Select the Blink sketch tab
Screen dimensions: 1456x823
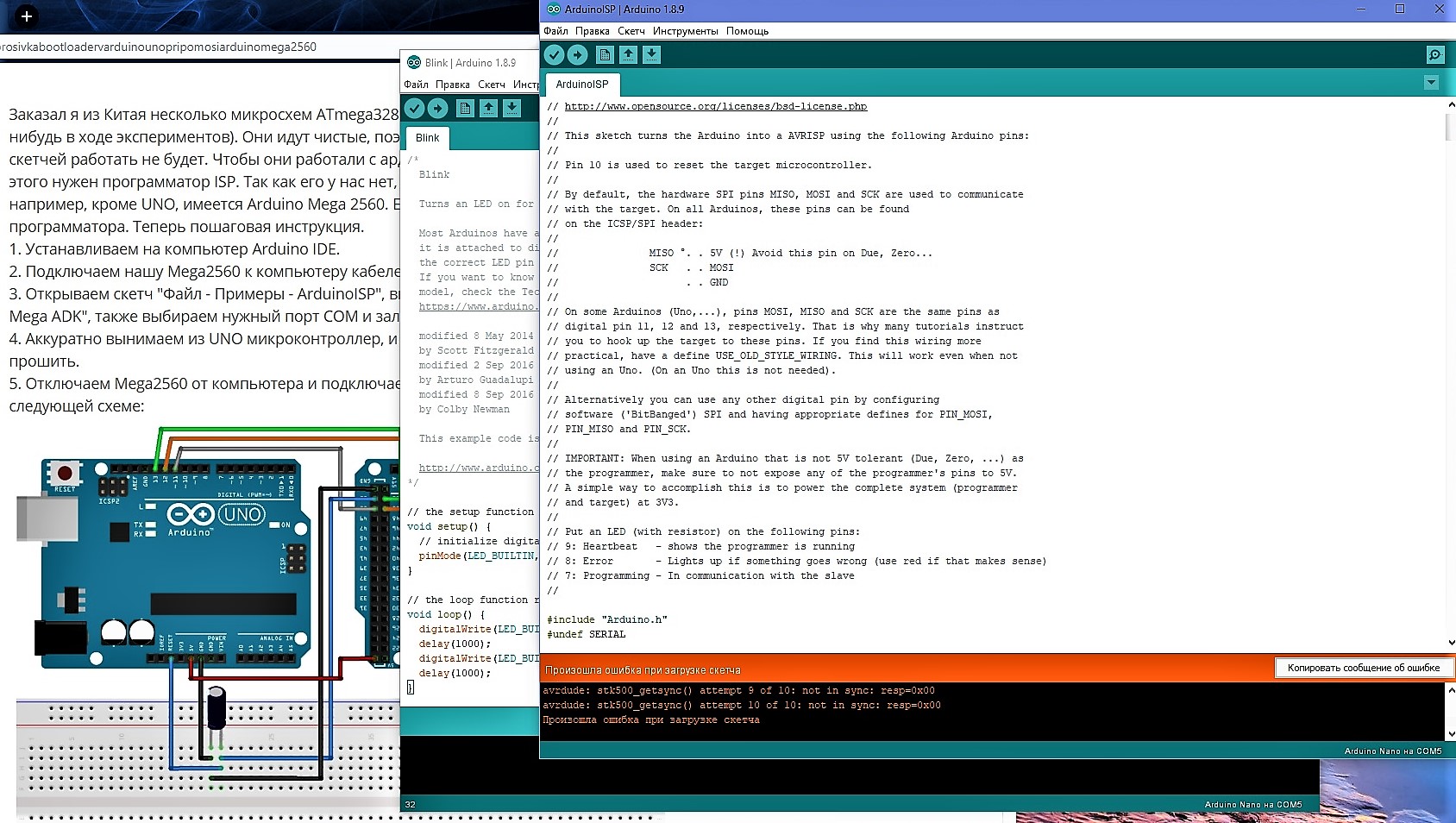tap(427, 138)
